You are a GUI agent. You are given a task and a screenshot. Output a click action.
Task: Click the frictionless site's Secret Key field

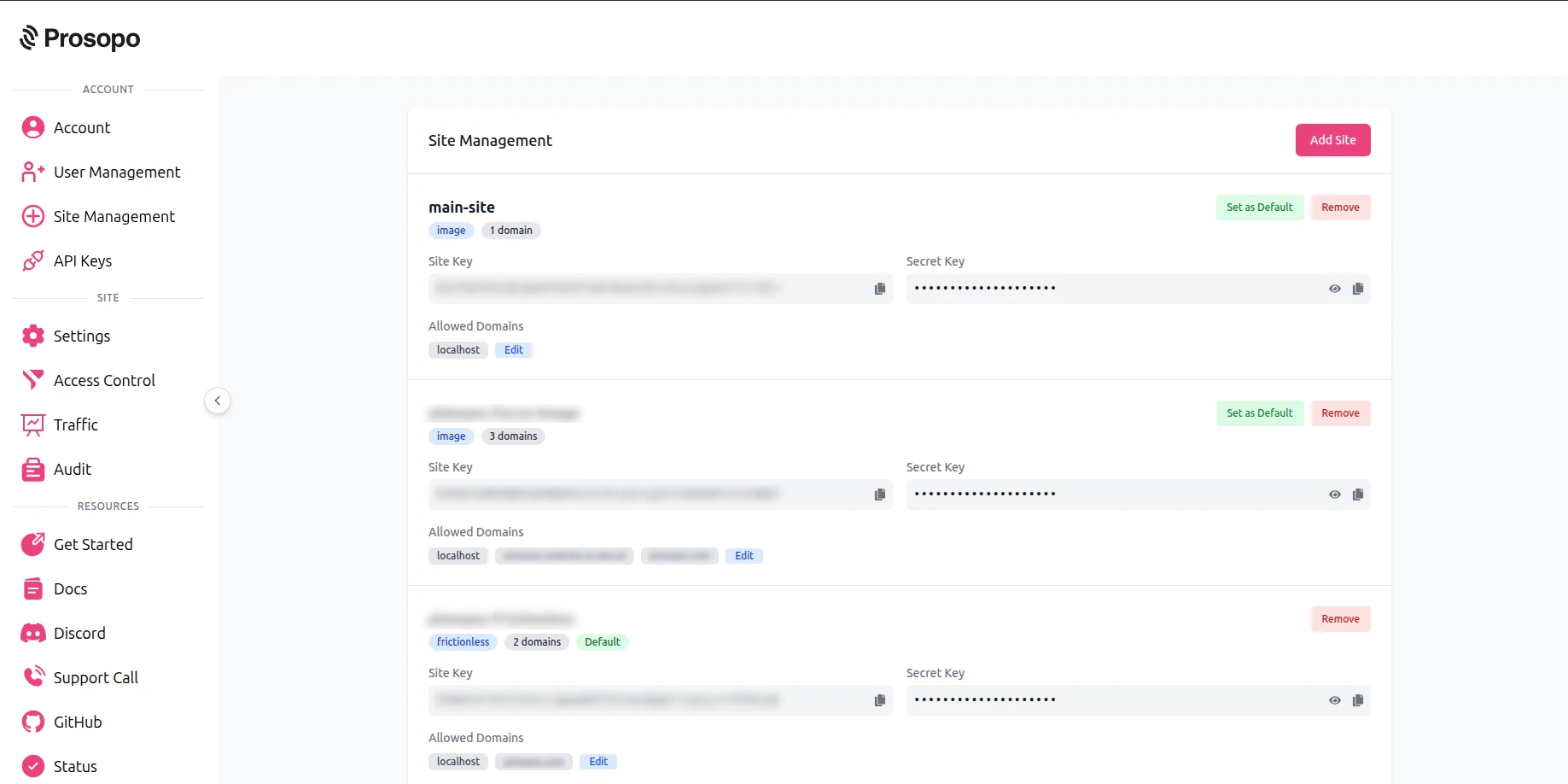coord(1138,700)
